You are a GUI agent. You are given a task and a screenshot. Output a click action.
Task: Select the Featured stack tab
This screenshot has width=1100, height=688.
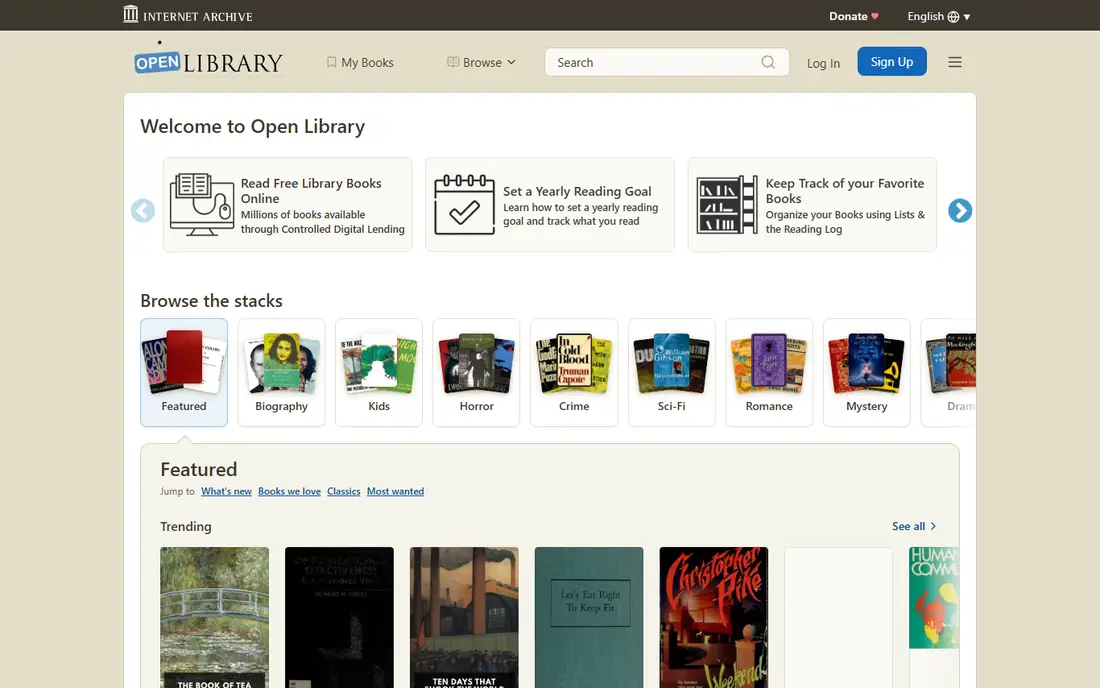point(184,372)
